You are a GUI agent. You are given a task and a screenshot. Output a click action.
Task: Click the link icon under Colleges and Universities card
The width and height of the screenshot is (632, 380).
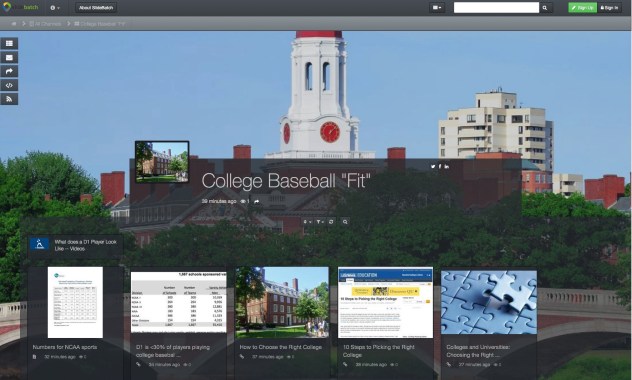point(449,365)
